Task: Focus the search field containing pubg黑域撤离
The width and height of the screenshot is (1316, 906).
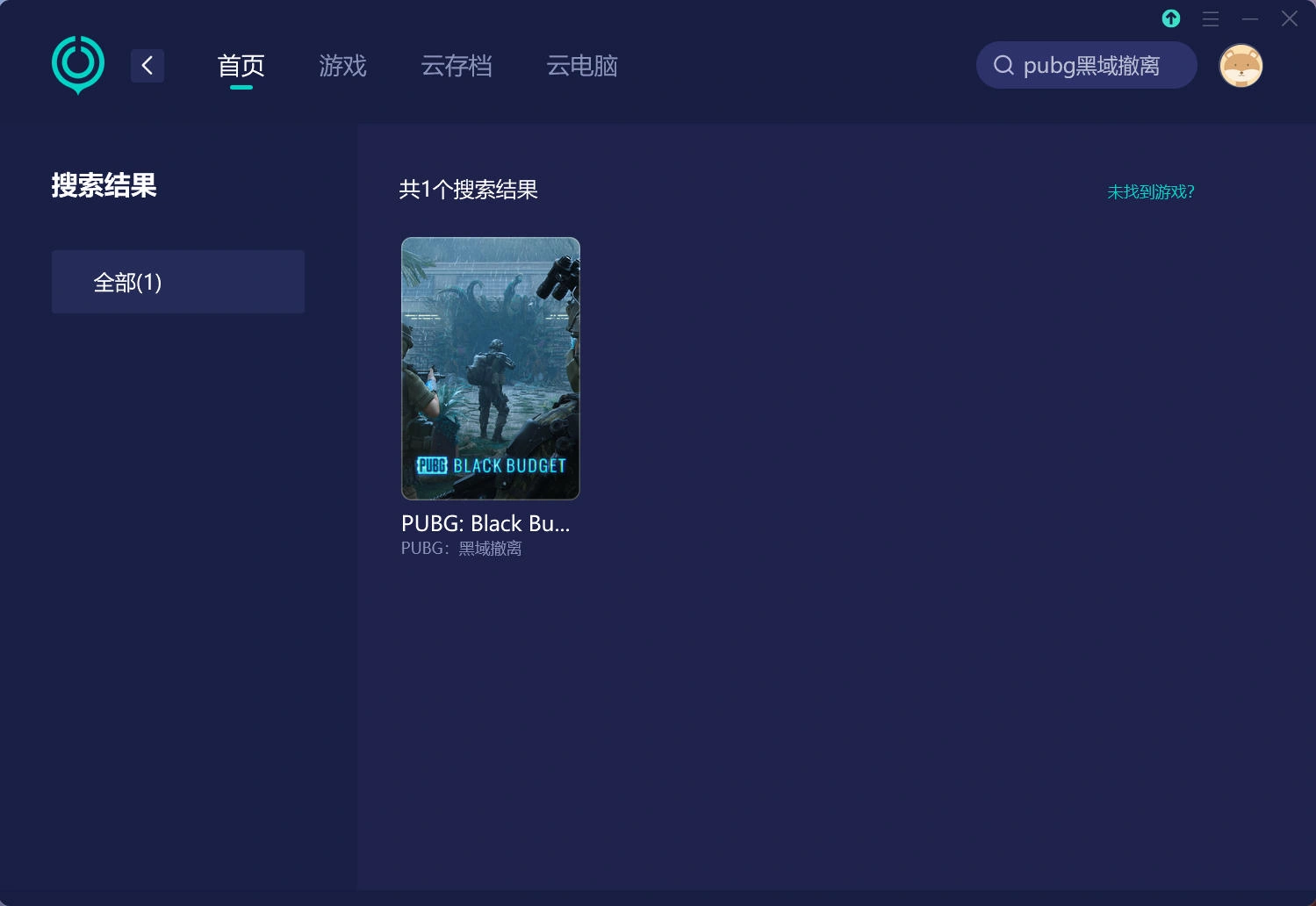Action: click(1091, 66)
